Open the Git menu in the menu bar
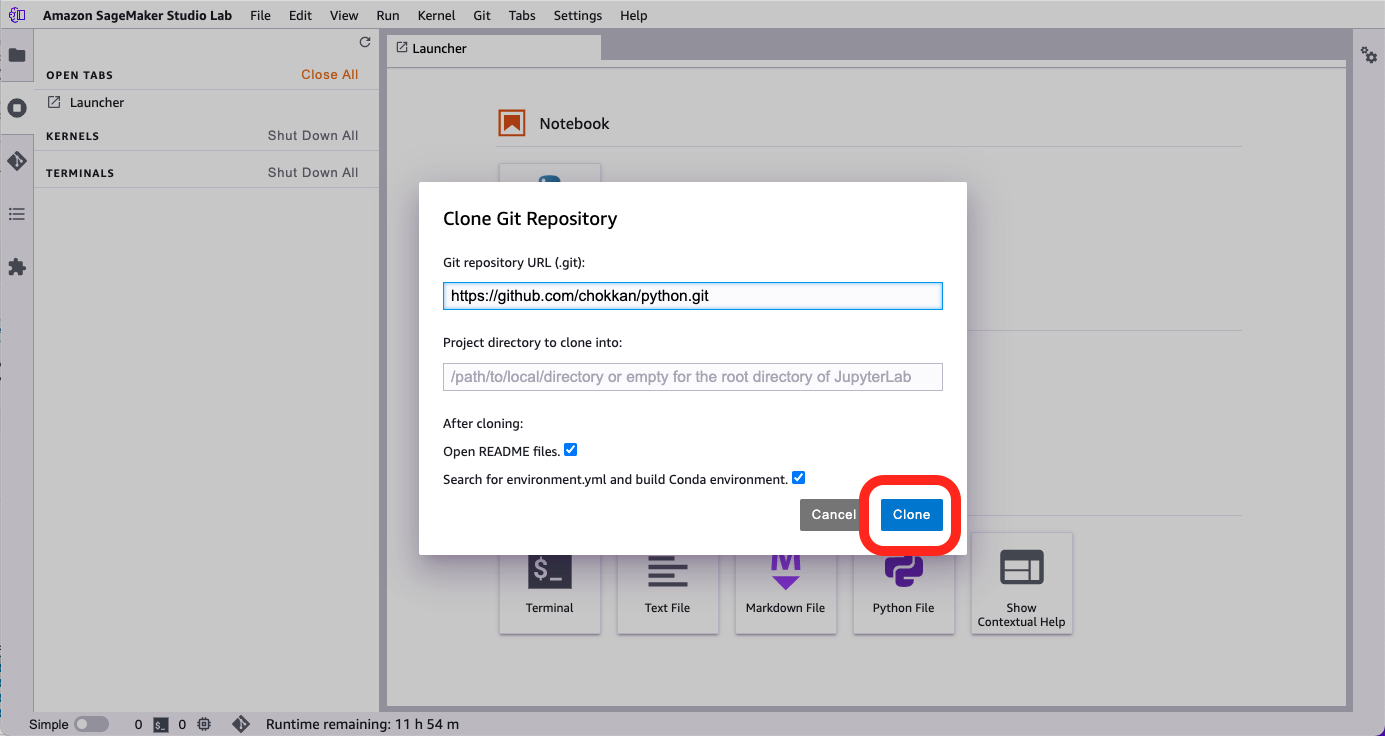 (x=482, y=15)
